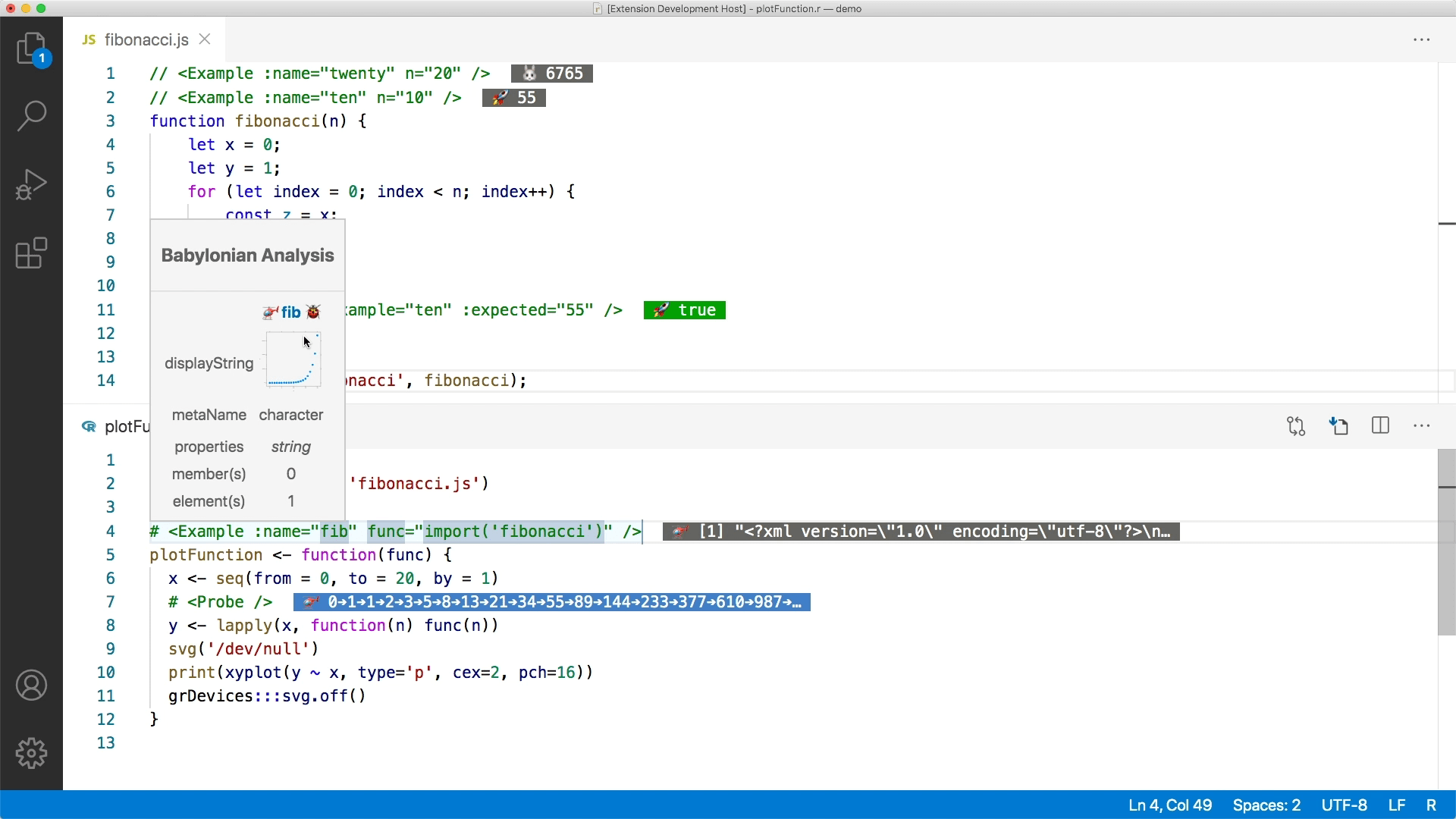Open the Accounts icon
The height and width of the screenshot is (819, 1456).
point(31,686)
